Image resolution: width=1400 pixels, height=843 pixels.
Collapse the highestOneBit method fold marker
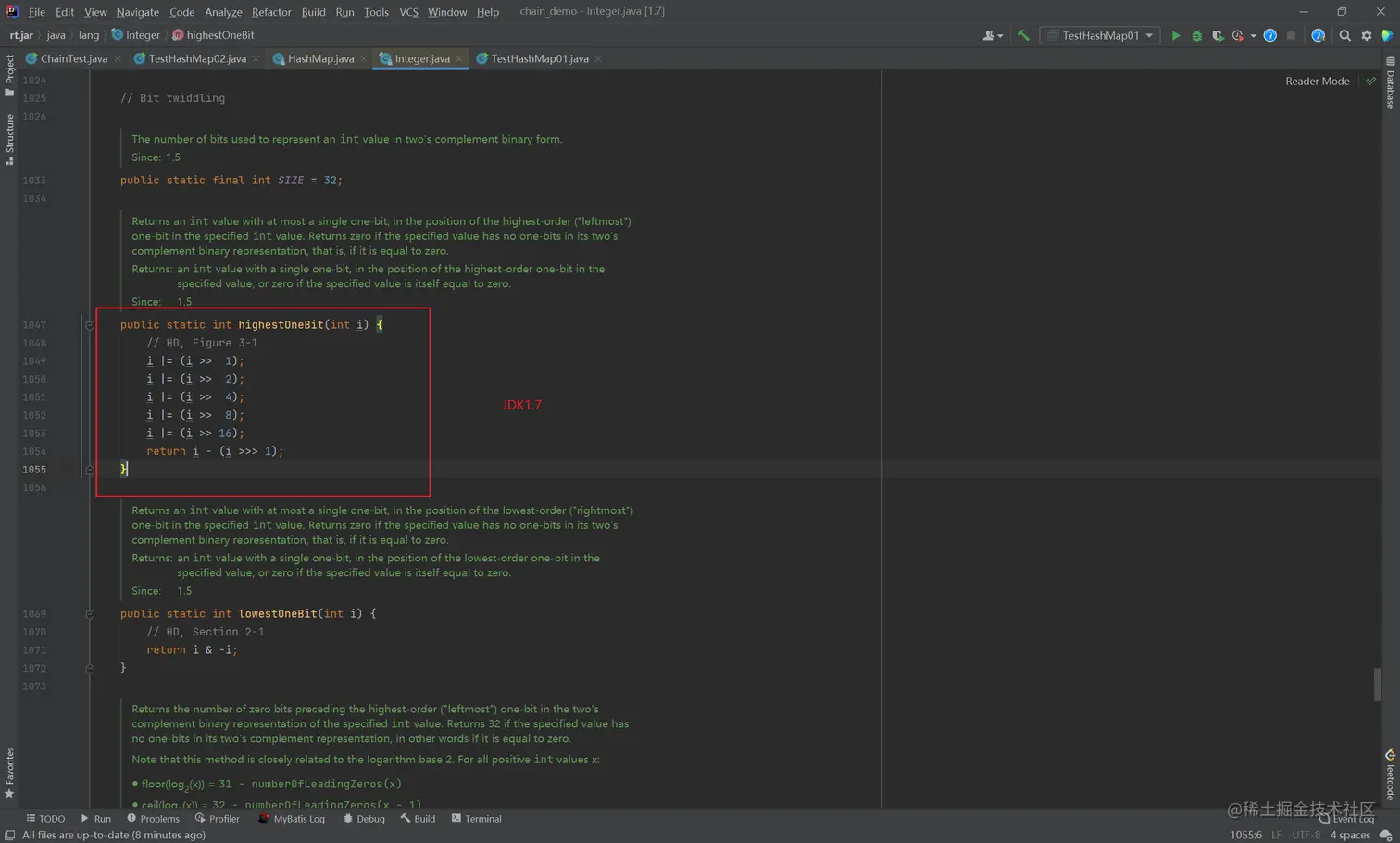pos(90,325)
